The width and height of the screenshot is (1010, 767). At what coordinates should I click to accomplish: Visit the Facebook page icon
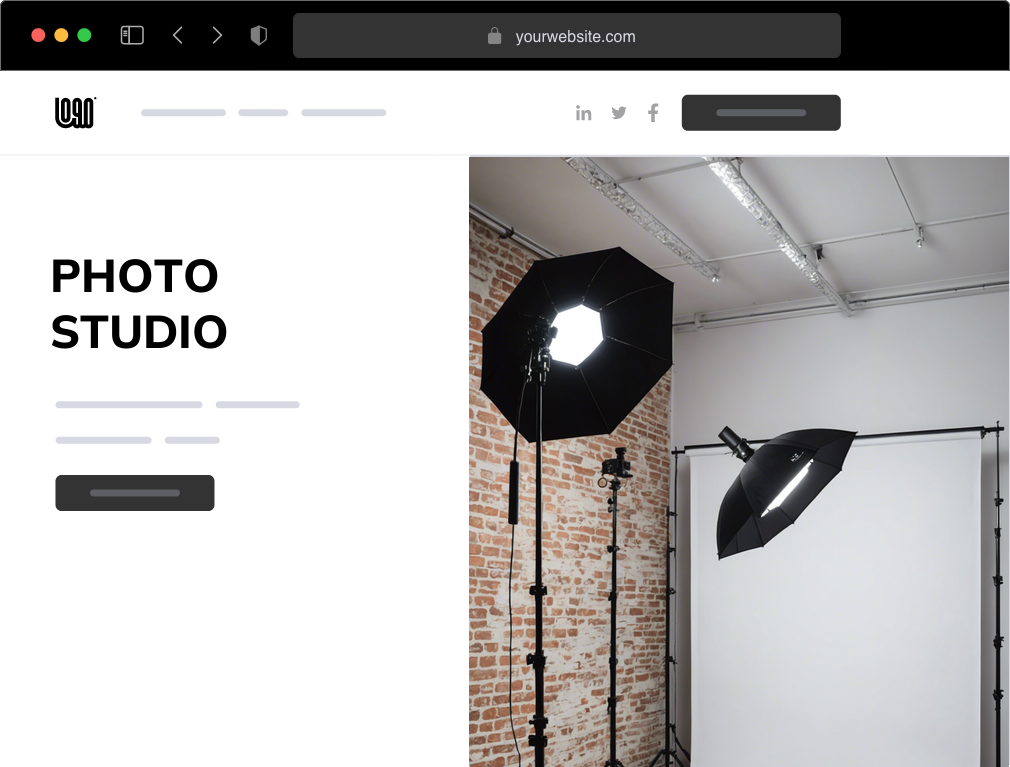(x=653, y=113)
